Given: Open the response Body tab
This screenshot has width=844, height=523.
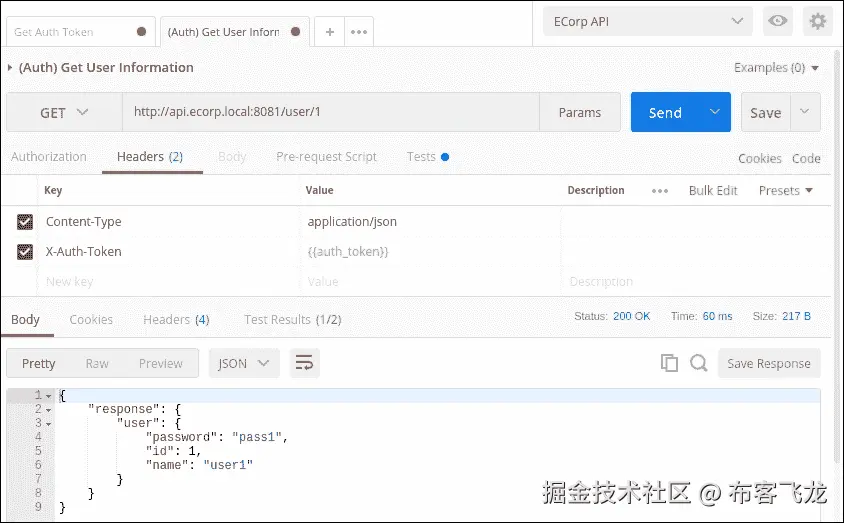Looking at the screenshot, I should [25, 320].
